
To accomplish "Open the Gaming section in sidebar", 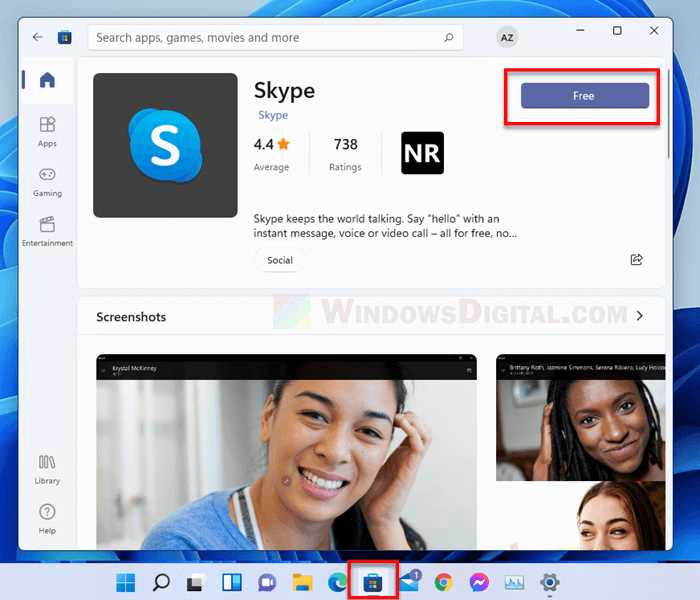I will tap(47, 182).
